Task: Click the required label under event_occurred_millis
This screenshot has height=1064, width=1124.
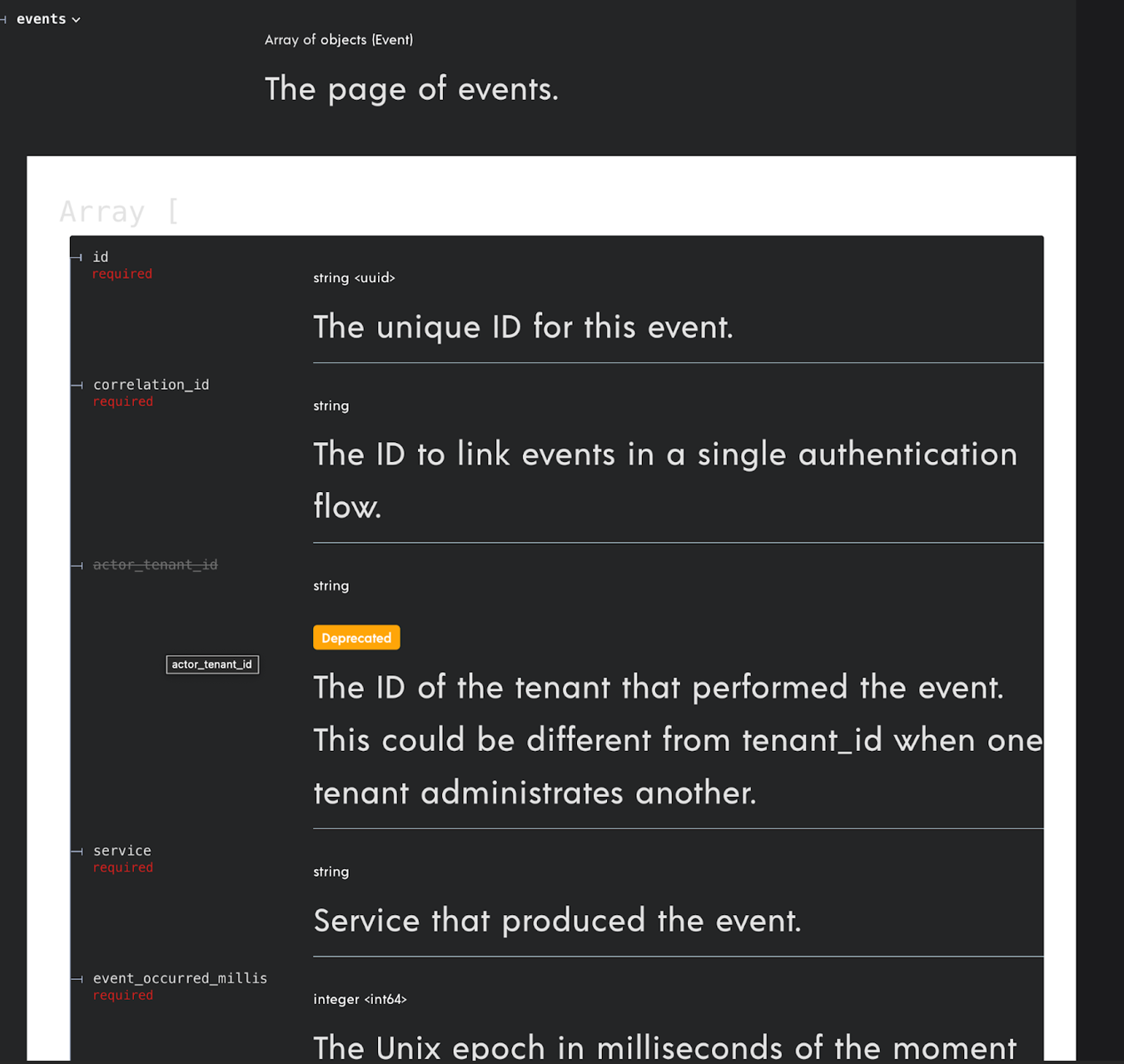Action: tap(123, 996)
